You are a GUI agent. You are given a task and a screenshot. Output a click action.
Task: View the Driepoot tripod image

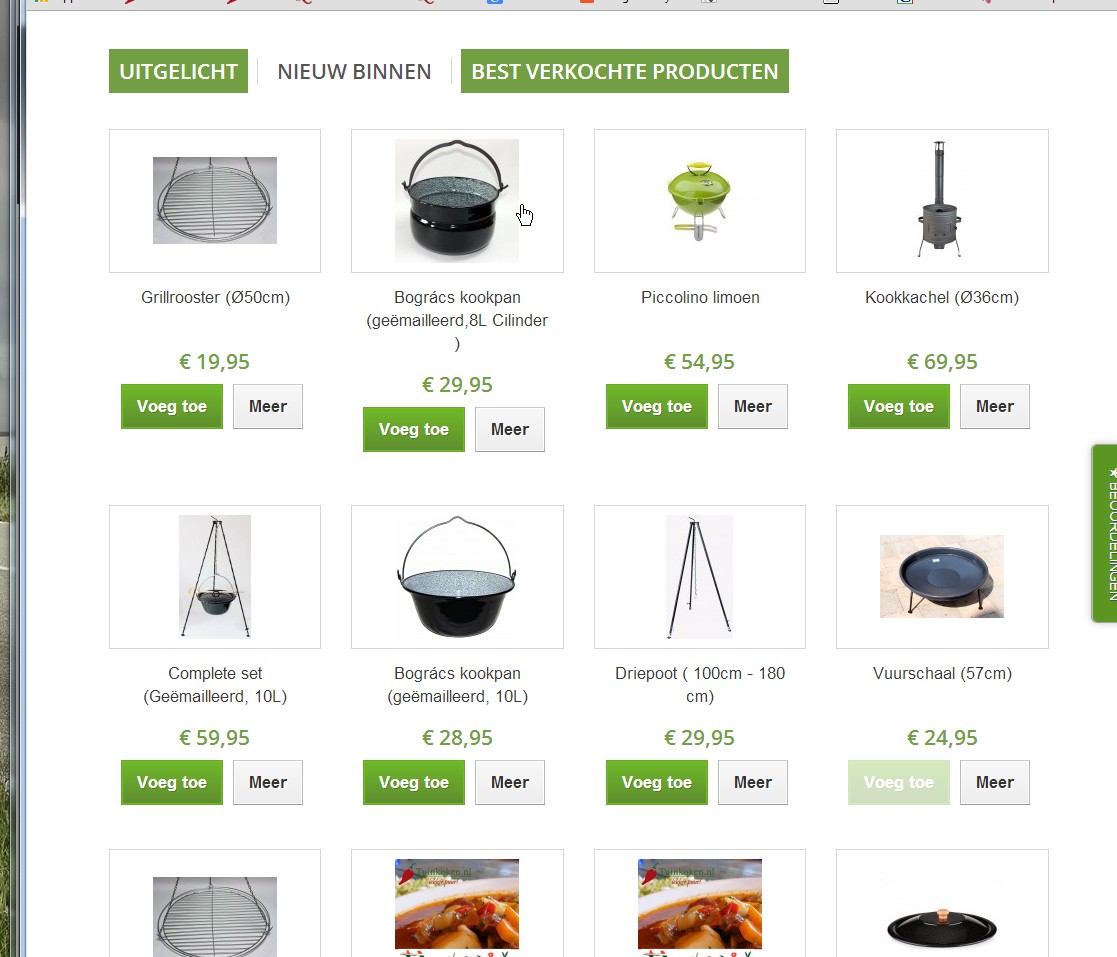700,576
